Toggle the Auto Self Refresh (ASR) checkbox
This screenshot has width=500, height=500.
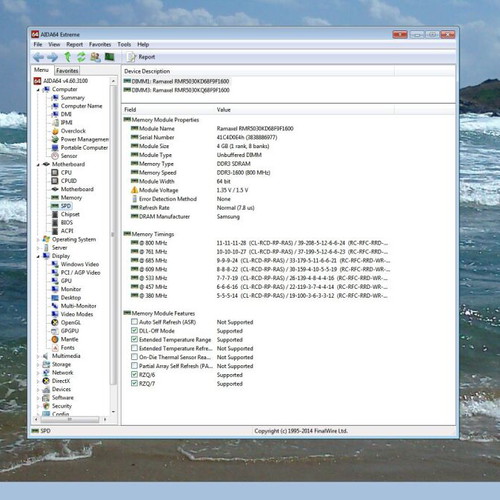point(134,322)
